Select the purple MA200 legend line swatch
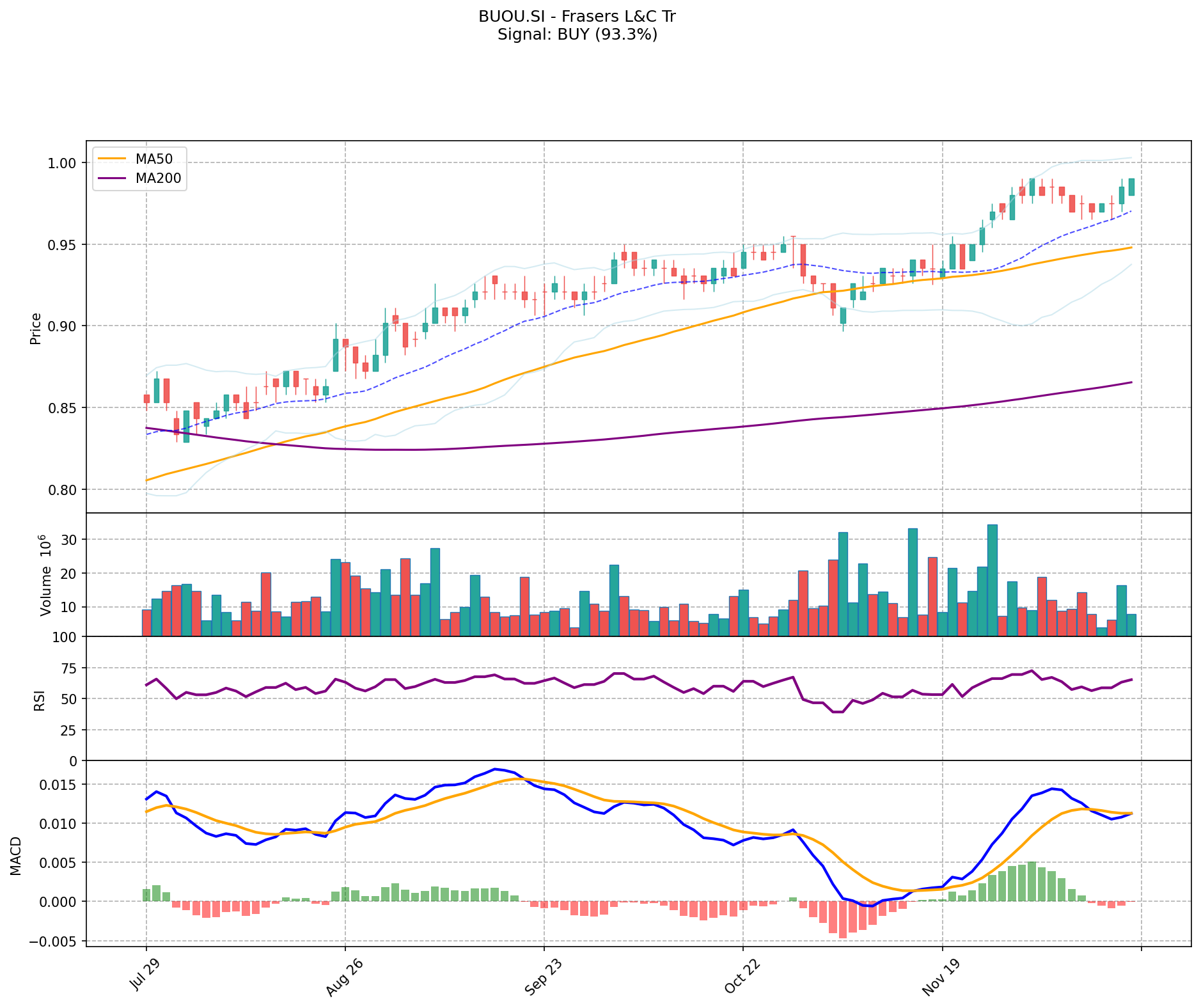 (113, 178)
